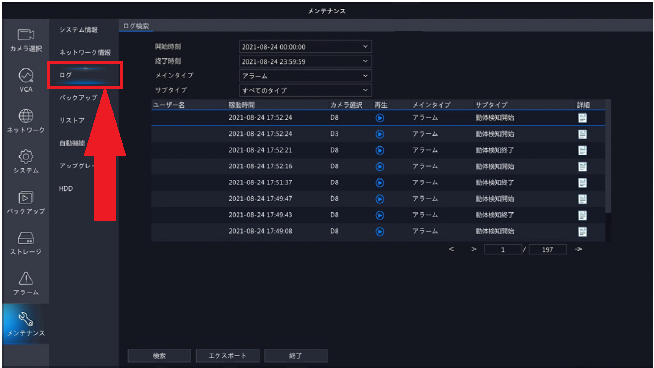The image size is (654, 368).
Task: Open リストア in the submenu
Action: click(x=72, y=120)
